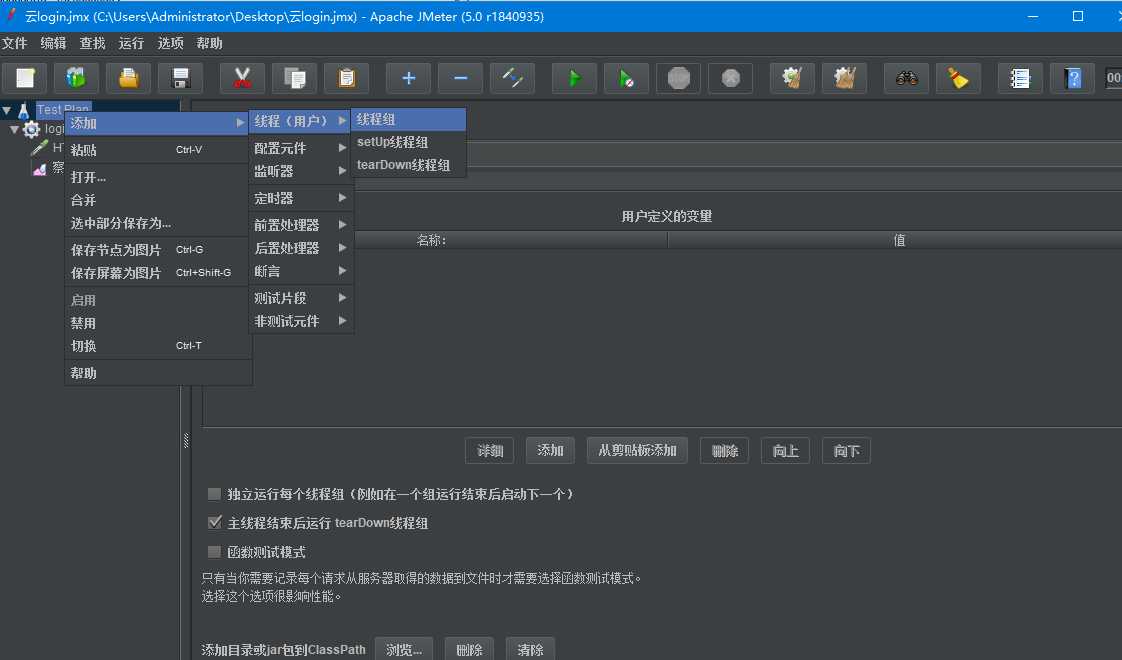Start the test with green play icon
Viewport: 1122px width, 660px height.
click(x=574, y=77)
